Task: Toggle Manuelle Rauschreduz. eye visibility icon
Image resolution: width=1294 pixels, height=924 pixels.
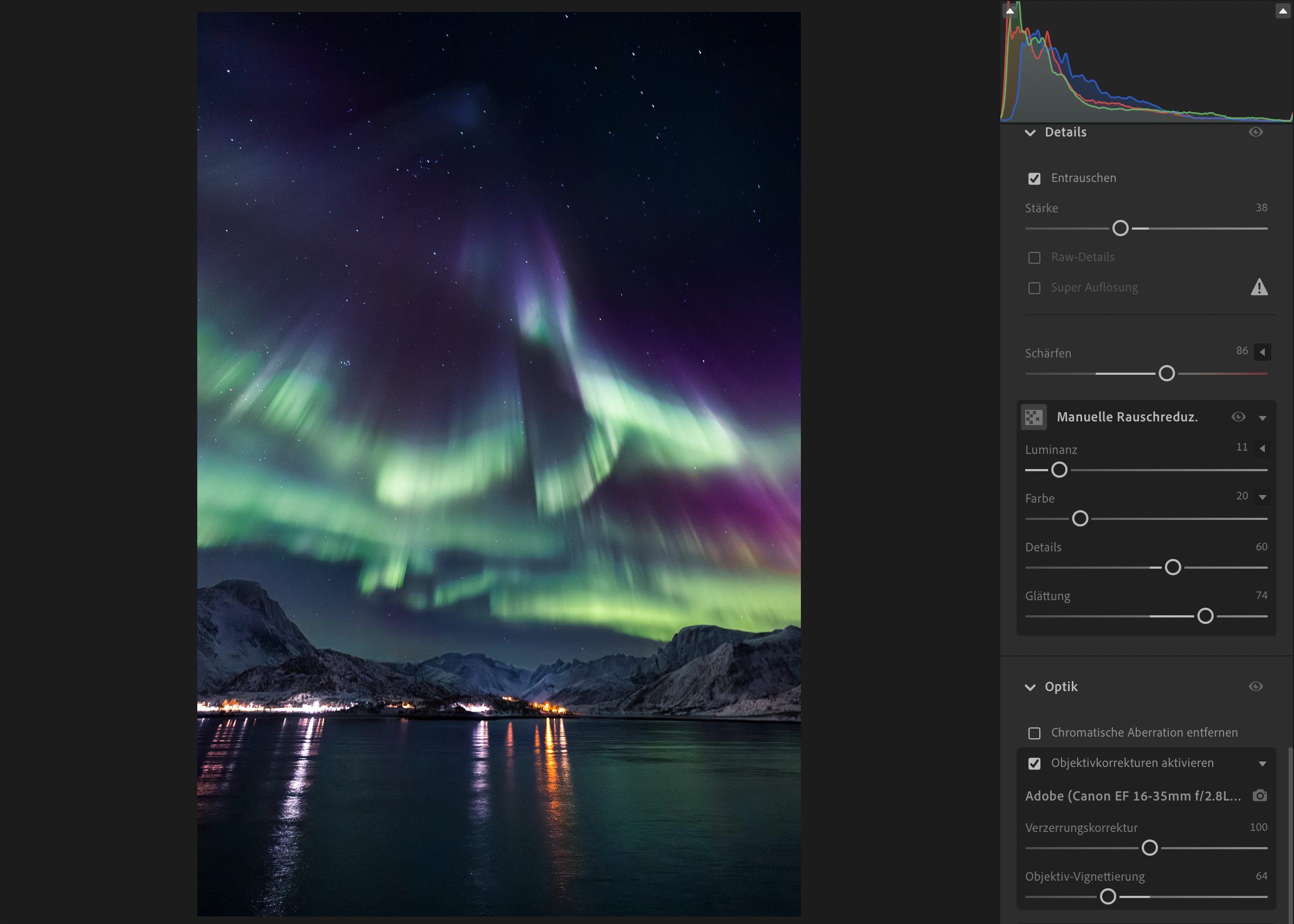Action: point(1238,417)
